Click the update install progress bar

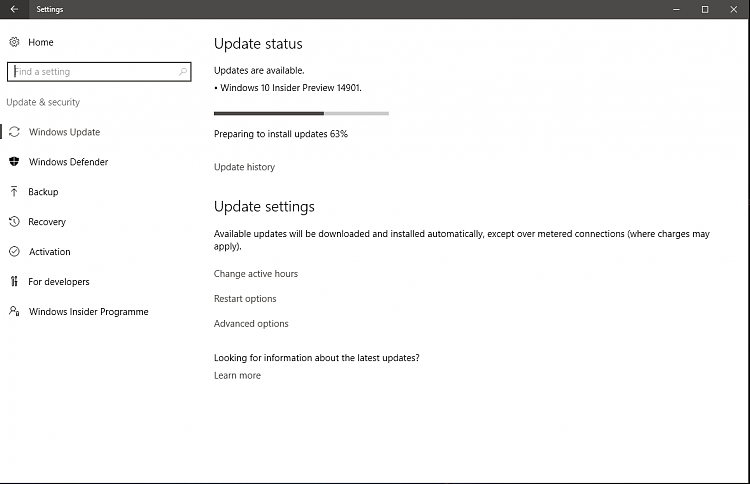pos(301,113)
